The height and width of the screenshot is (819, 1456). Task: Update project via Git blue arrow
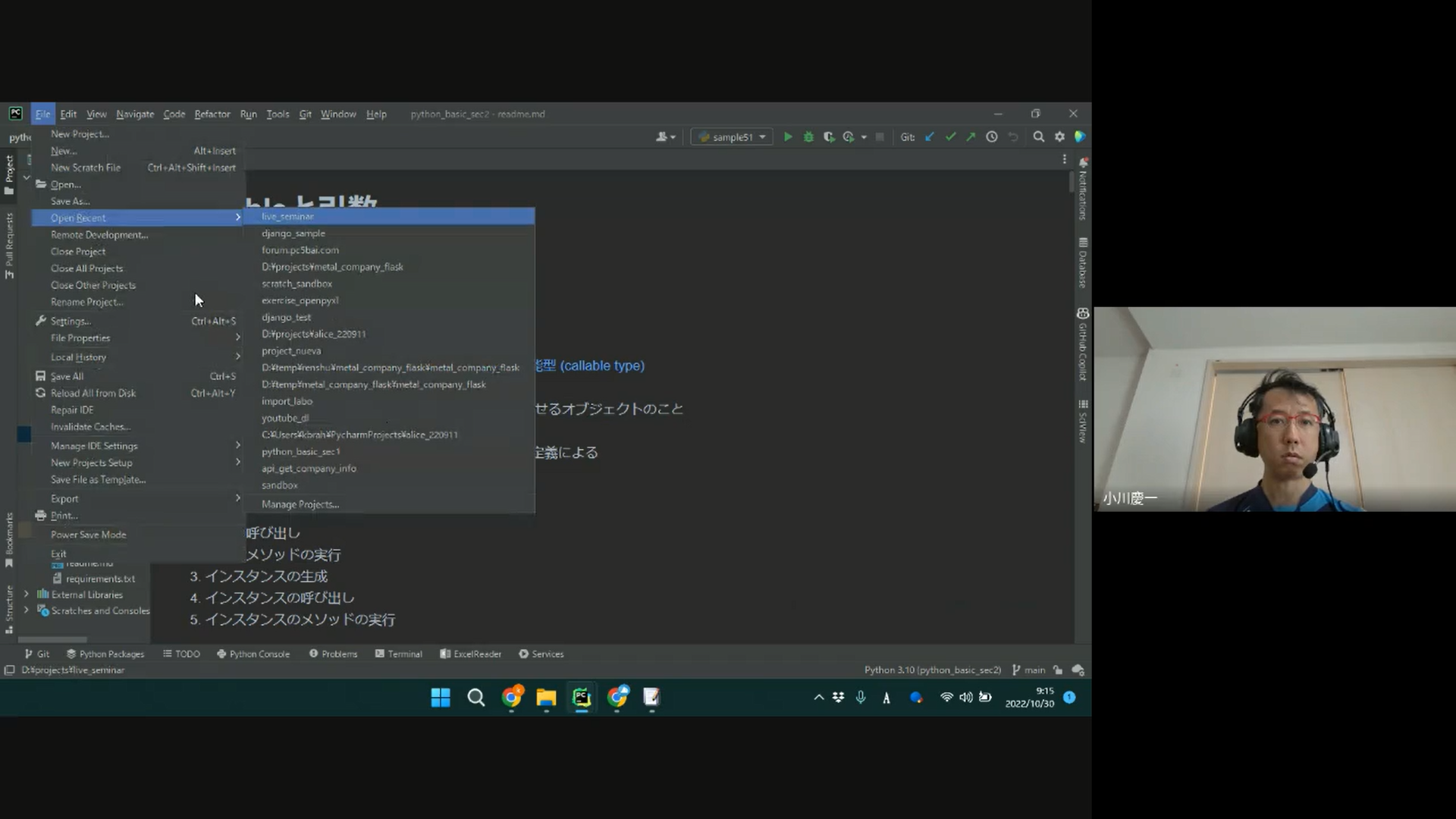point(930,136)
